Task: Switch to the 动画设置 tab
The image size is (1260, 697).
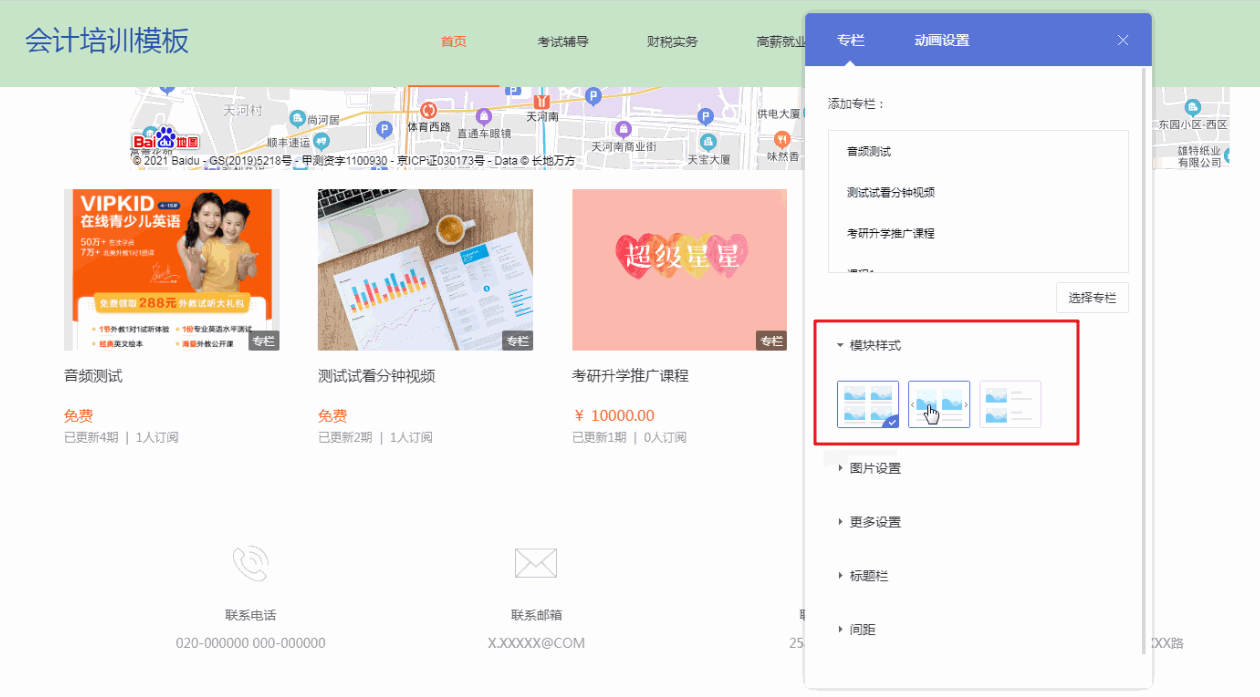Action: click(x=942, y=40)
